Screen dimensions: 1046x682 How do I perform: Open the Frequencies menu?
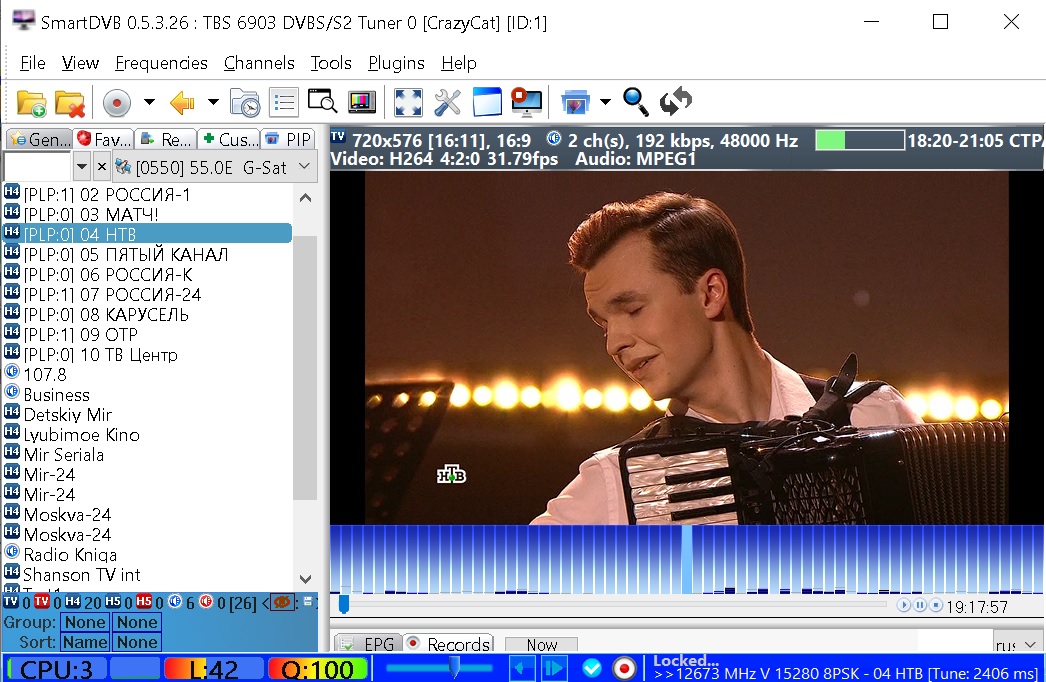[161, 63]
